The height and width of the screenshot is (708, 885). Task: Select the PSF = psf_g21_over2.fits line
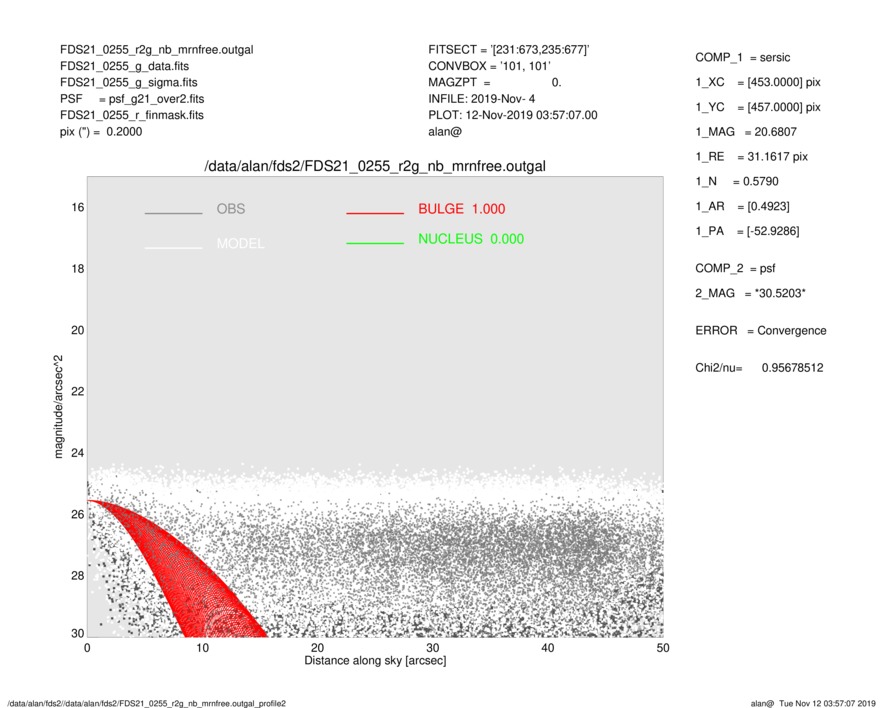point(132,99)
